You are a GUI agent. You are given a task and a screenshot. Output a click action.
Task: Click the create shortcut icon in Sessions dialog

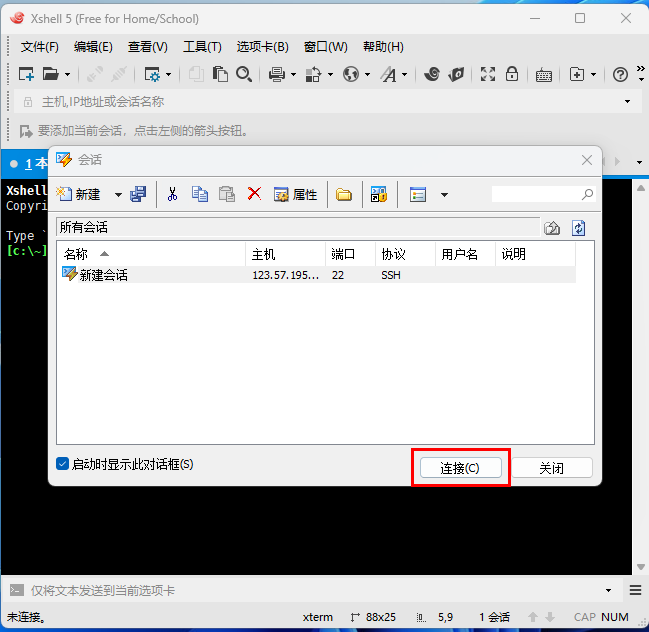click(379, 194)
